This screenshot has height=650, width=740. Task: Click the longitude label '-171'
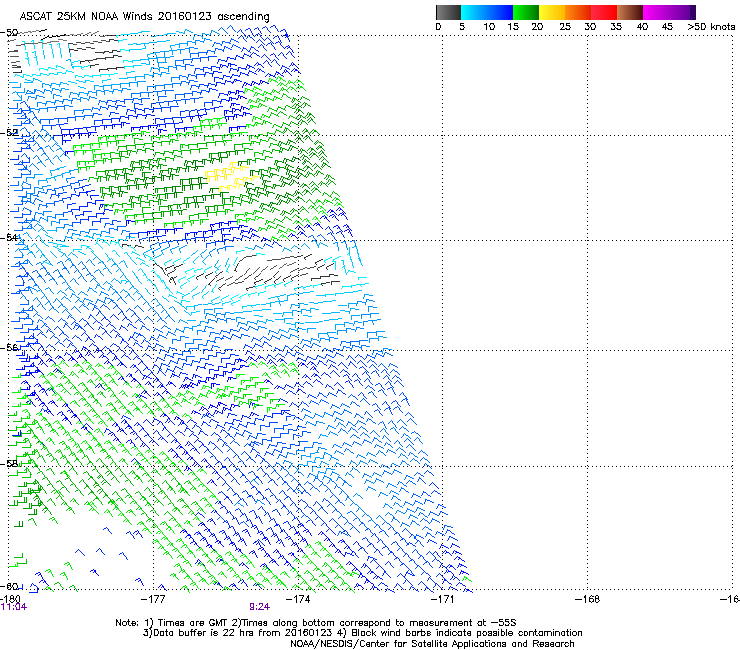443,599
